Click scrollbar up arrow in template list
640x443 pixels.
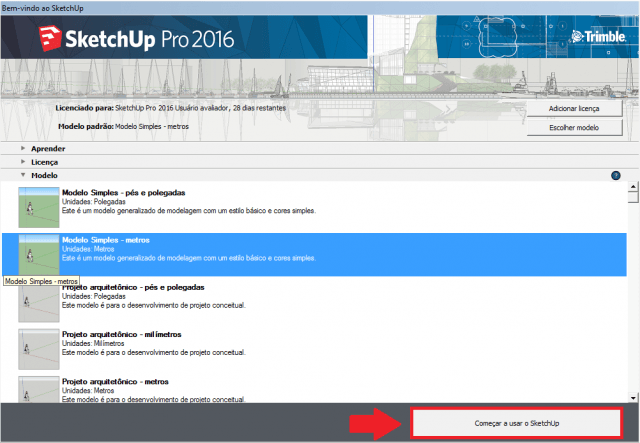pyautogui.click(x=633, y=186)
